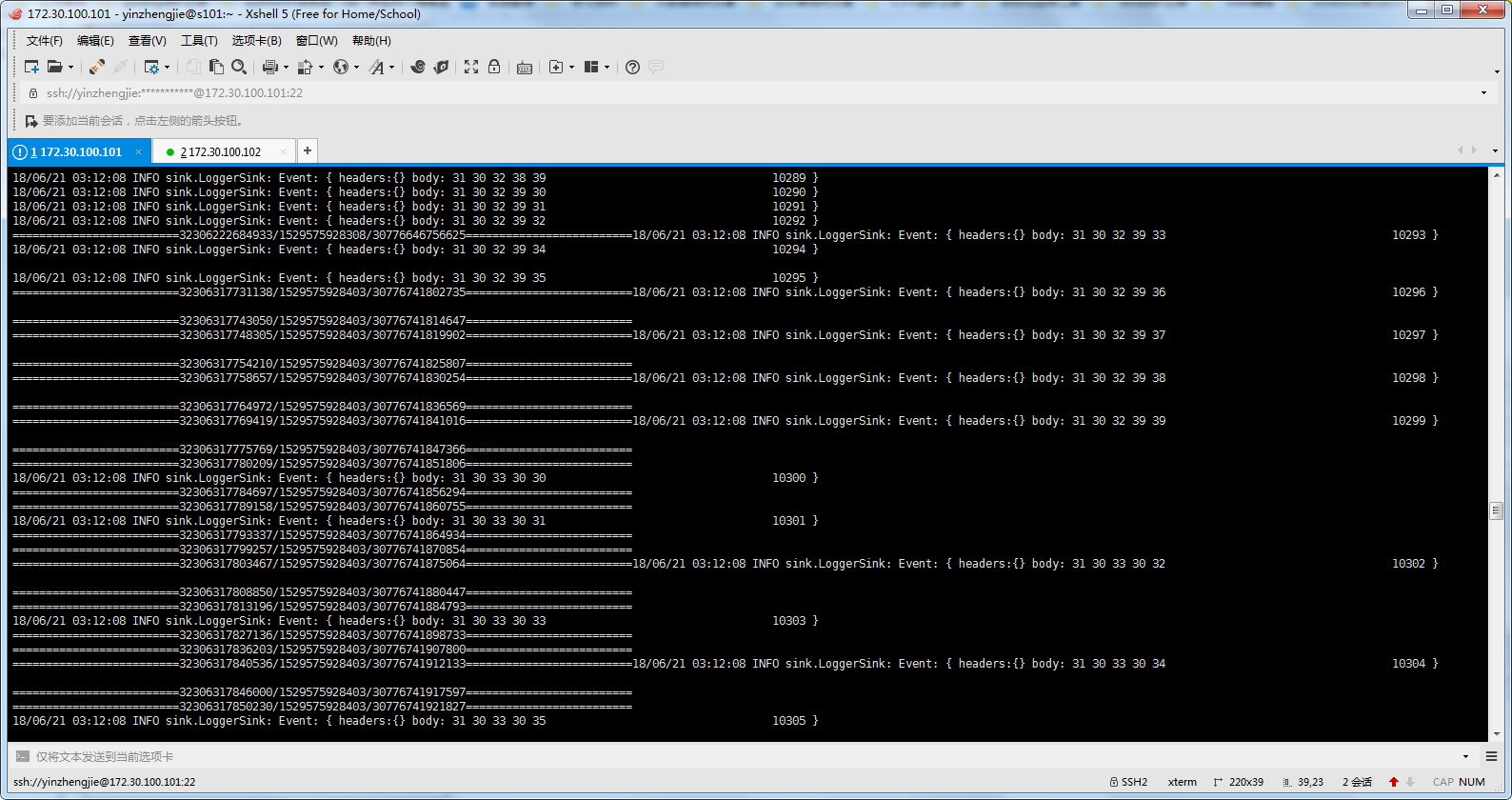Screen dimensions: 1512x800
Task: Click the add current session arrow icon
Action: [31, 121]
